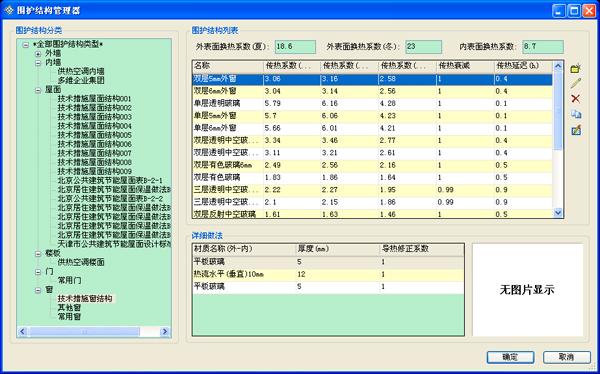The image size is (600, 374).
Task: Select 北京公共建筑节能屋面表B-2-1 tree item
Action: click(x=111, y=180)
